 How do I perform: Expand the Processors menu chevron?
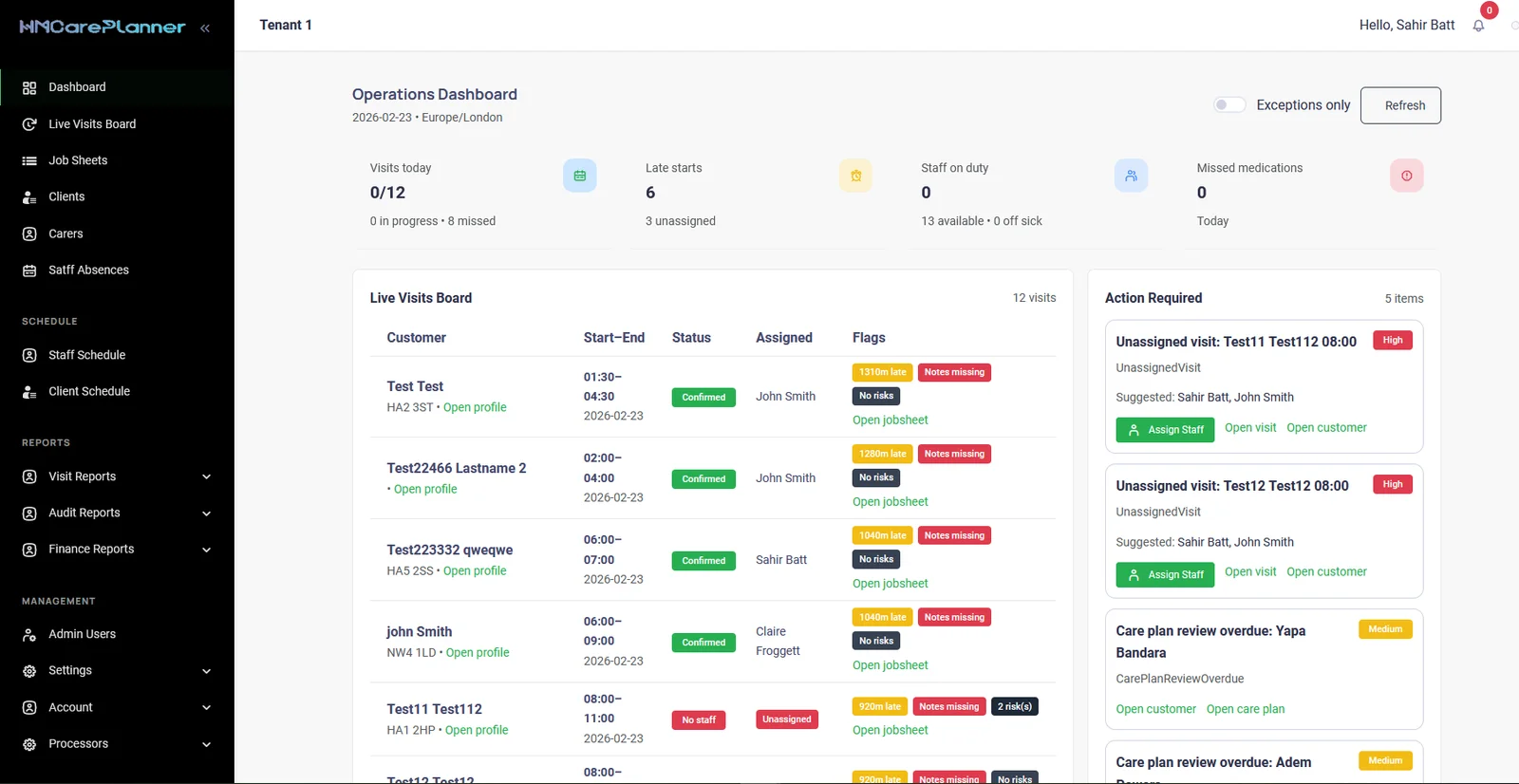click(206, 744)
